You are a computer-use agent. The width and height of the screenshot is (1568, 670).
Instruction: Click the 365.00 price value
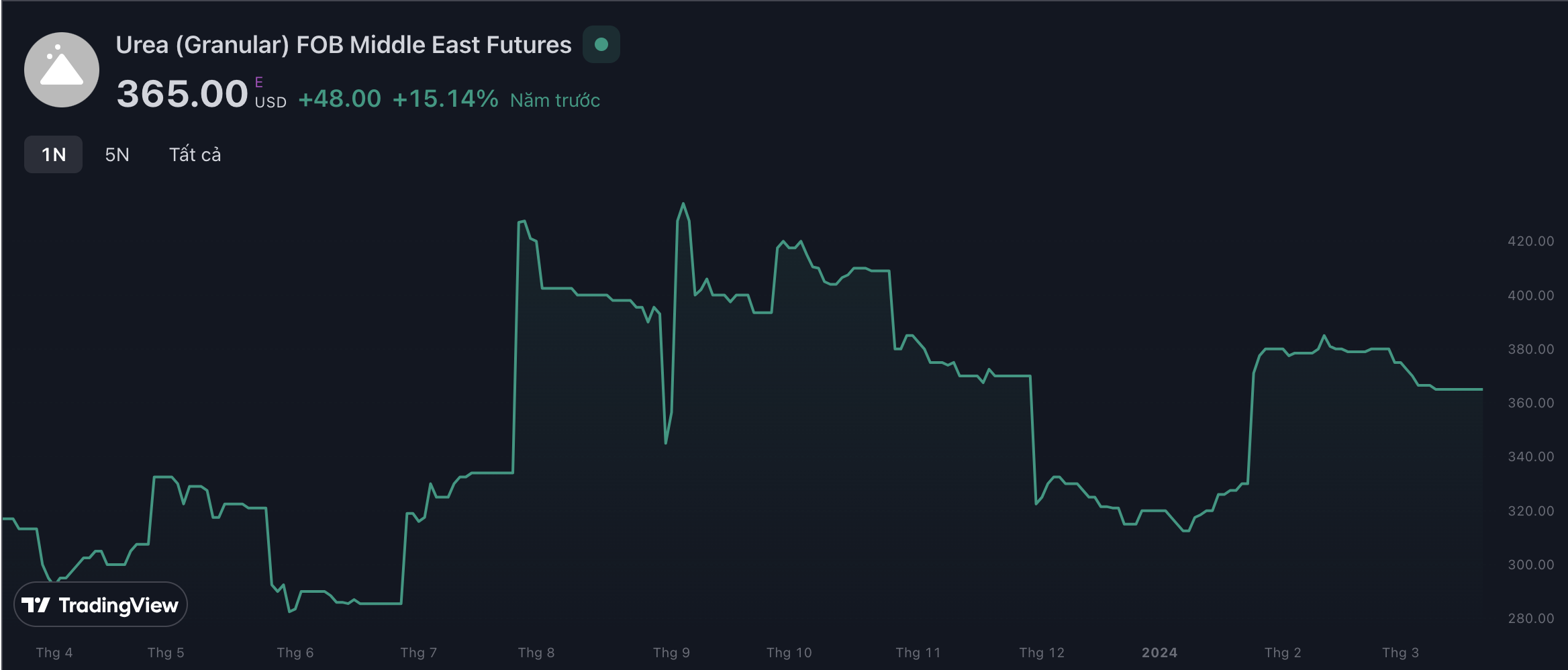click(183, 93)
